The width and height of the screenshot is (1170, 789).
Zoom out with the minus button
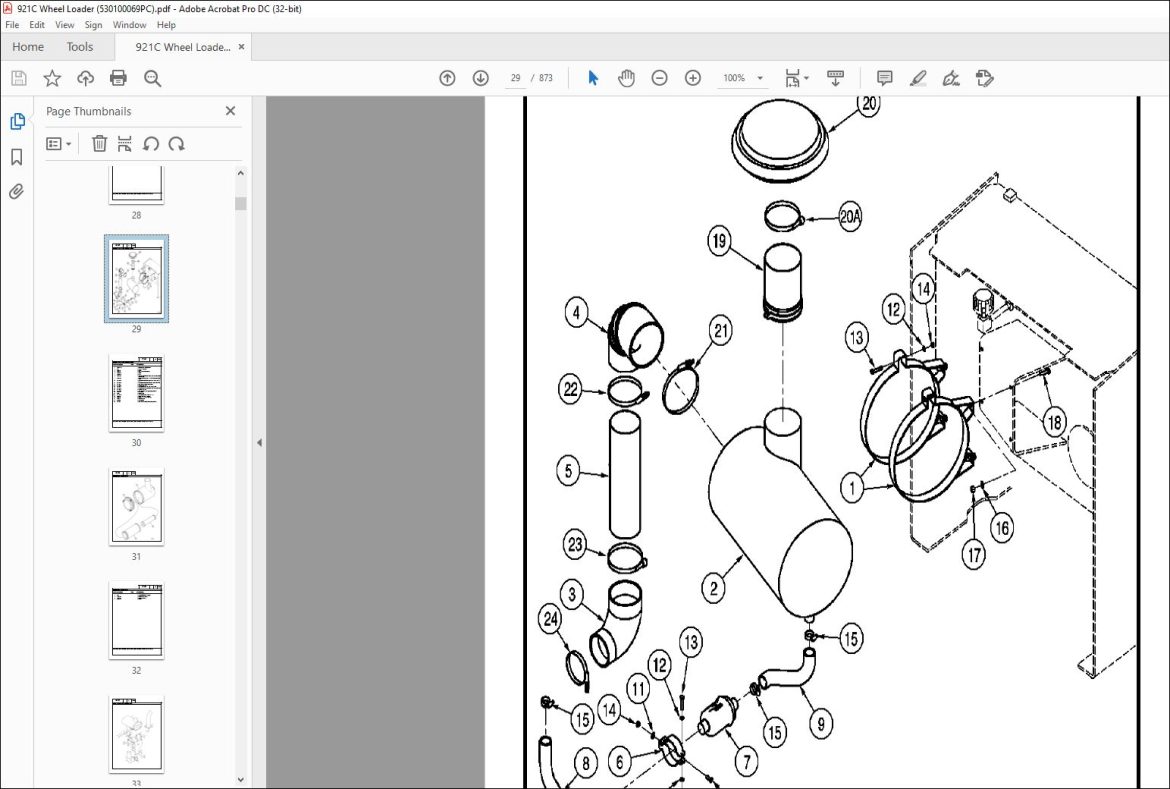coord(660,78)
